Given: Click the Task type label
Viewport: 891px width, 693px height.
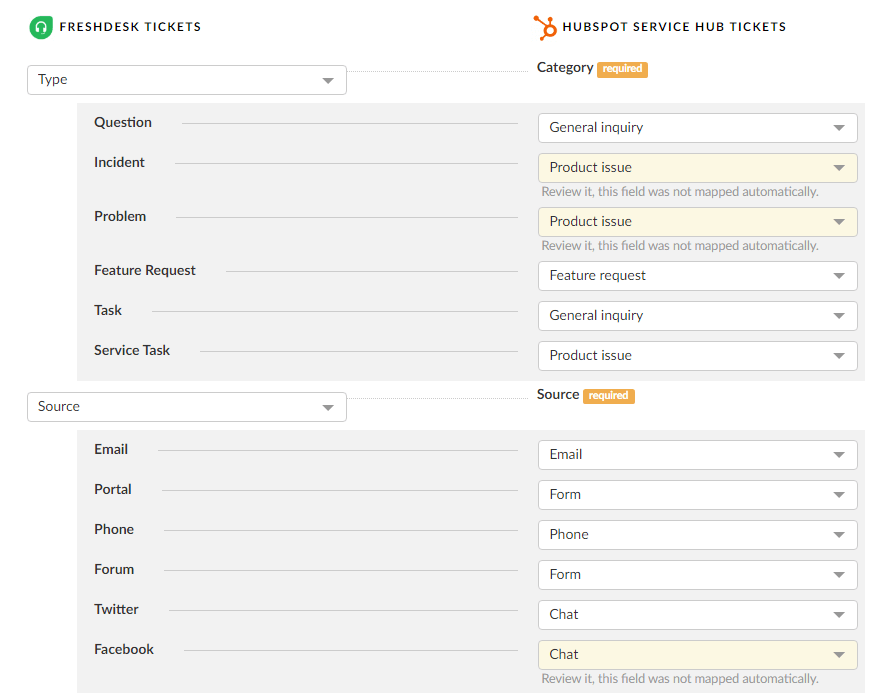Looking at the screenshot, I should click(108, 310).
